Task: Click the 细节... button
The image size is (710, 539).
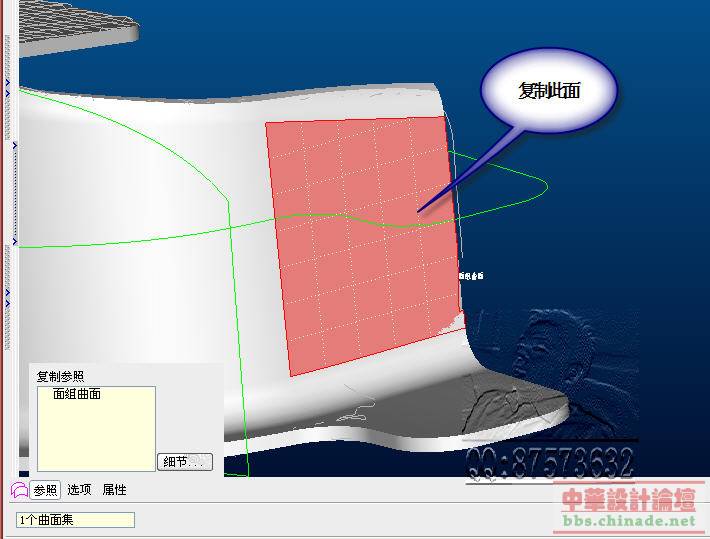Action: [185, 462]
